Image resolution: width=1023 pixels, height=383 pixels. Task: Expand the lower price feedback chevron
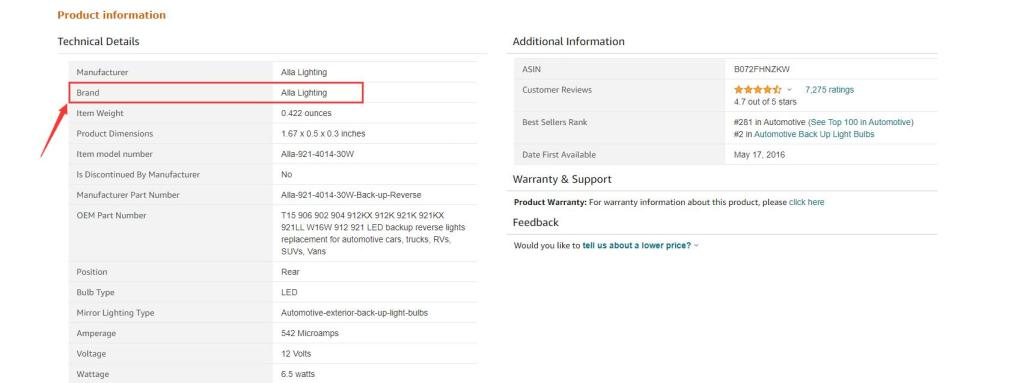[696, 245]
